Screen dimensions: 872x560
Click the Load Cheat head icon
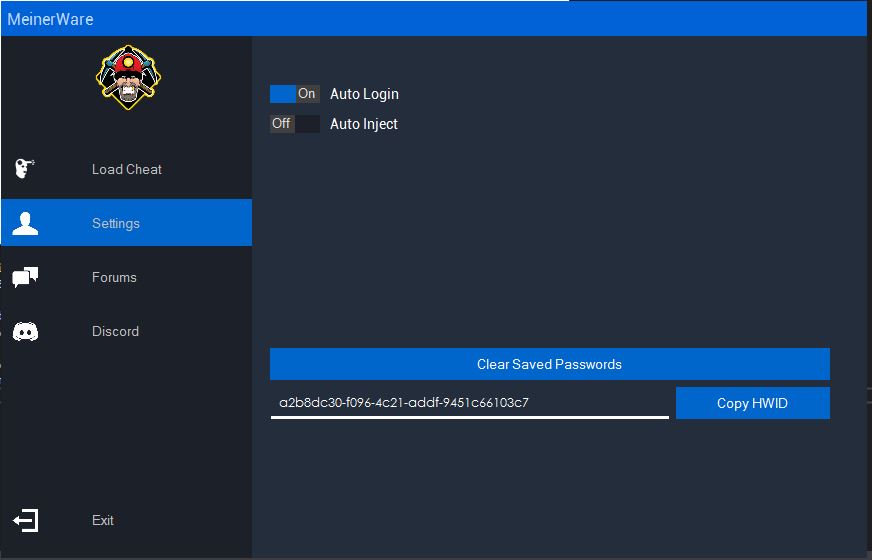tap(24, 169)
